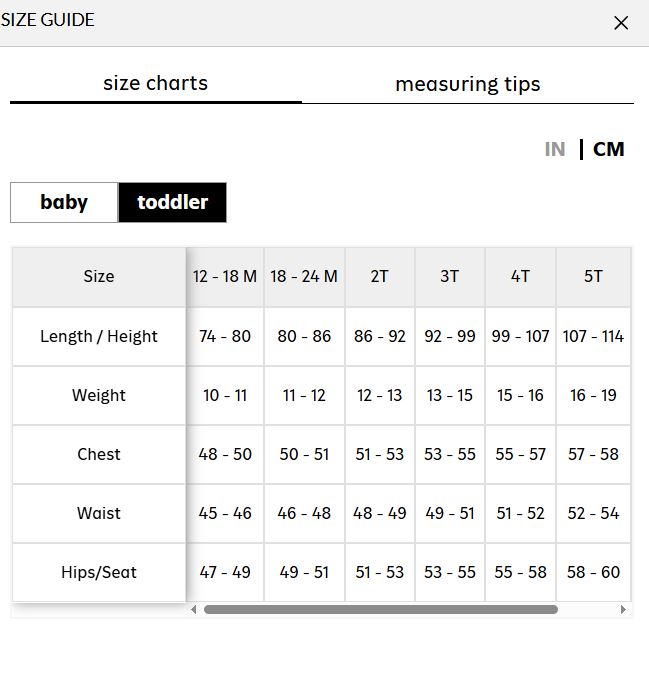The height and width of the screenshot is (687, 649).
Task: Click the 2T size column header
Action: (x=379, y=277)
